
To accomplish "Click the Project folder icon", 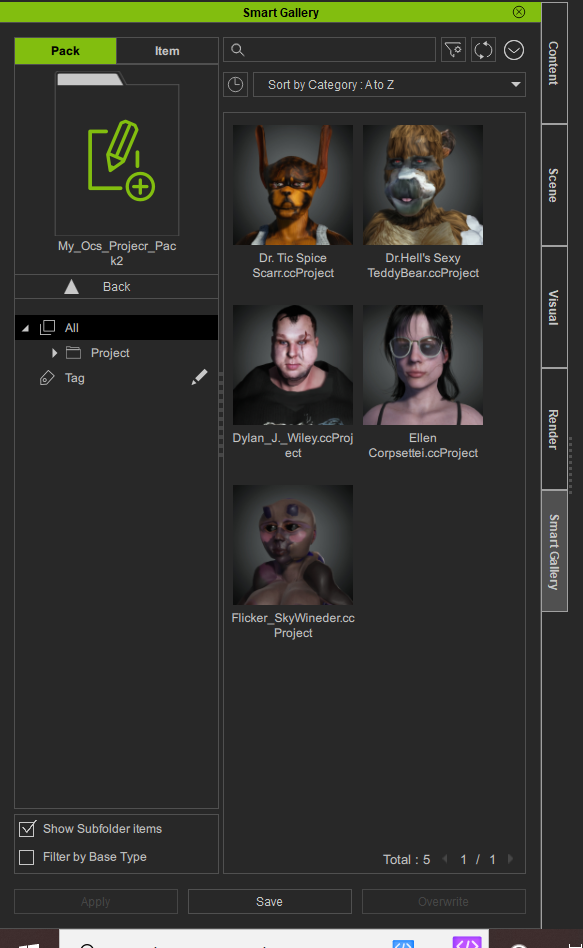I will pyautogui.click(x=73, y=352).
